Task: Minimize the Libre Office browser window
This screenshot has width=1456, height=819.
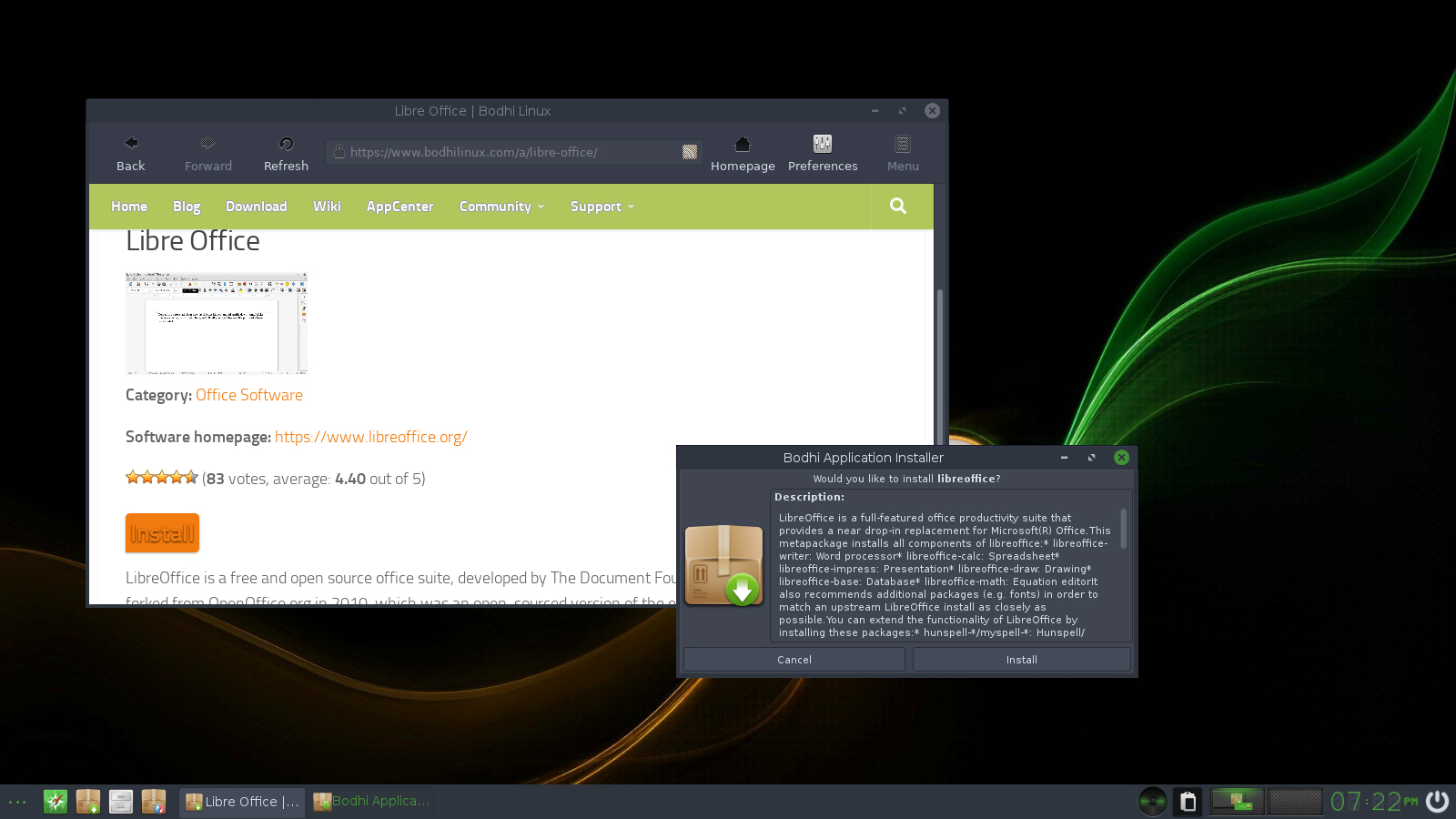Action: click(x=875, y=111)
